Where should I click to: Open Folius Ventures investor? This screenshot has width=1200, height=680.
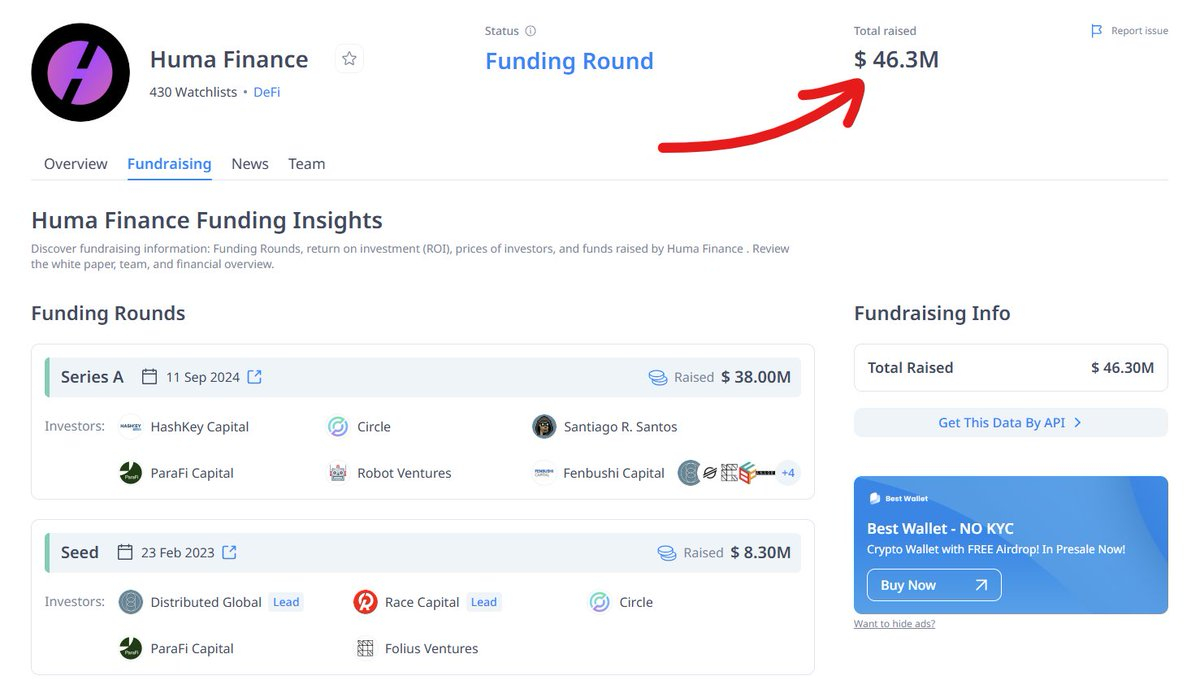point(432,648)
